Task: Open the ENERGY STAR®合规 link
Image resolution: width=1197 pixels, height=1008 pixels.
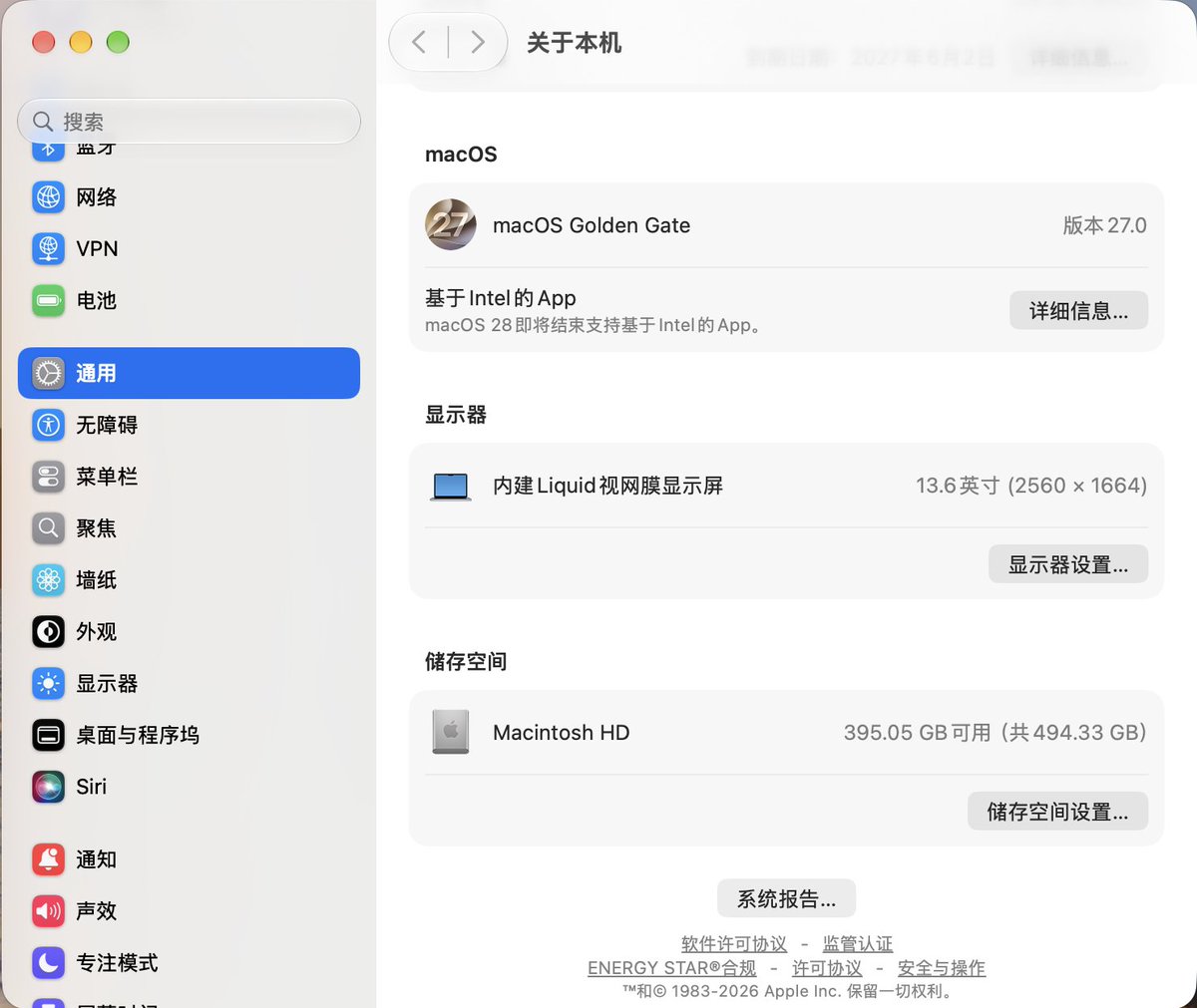Action: pos(671,968)
